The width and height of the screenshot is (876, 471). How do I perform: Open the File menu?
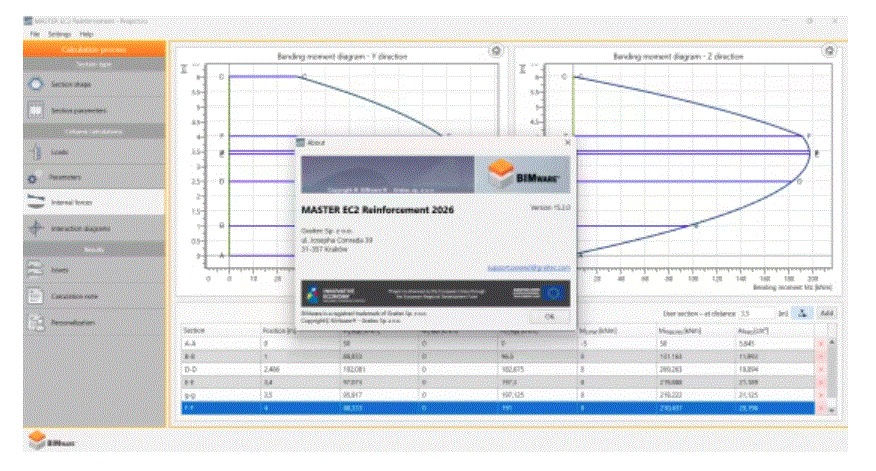tap(35, 34)
